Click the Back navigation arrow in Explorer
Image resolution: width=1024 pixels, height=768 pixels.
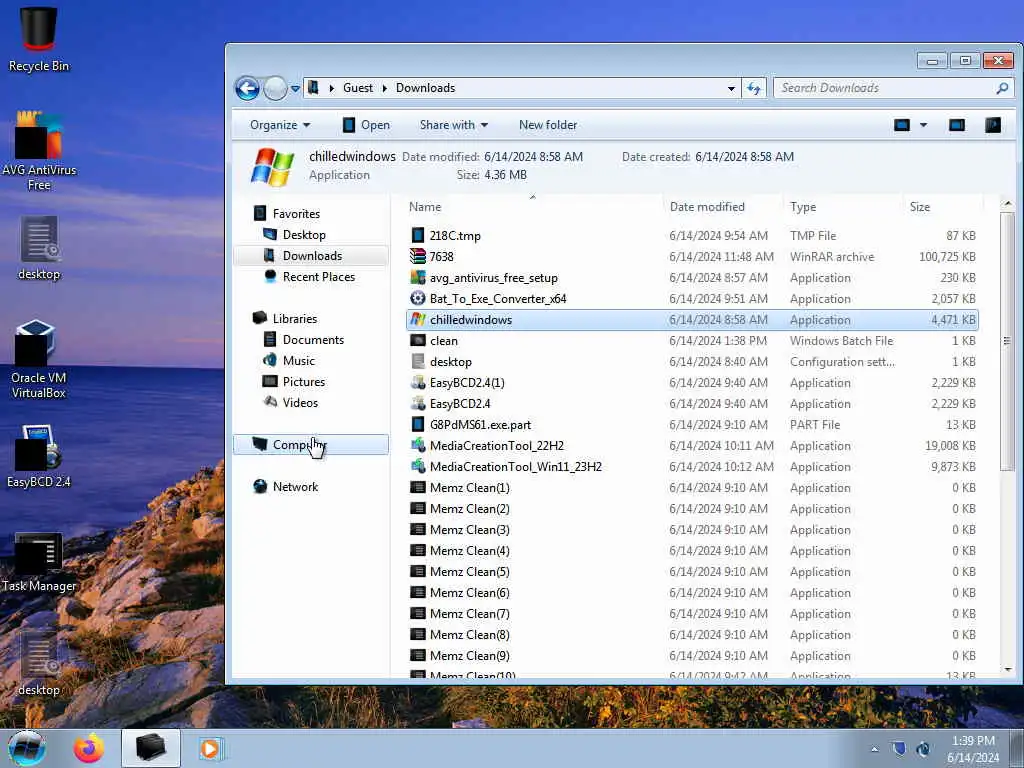point(248,88)
